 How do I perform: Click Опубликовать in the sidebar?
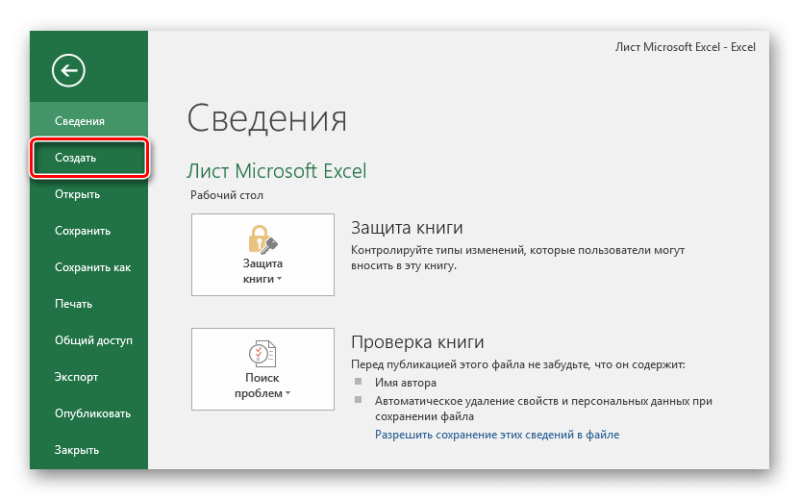click(x=89, y=414)
